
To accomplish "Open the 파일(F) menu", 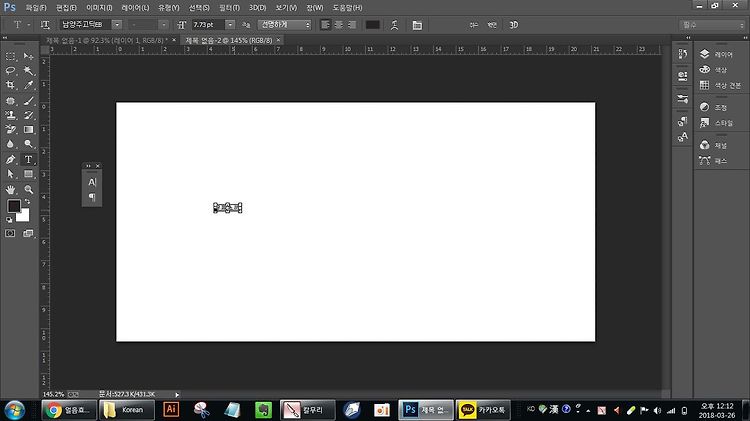I will 36,8.
